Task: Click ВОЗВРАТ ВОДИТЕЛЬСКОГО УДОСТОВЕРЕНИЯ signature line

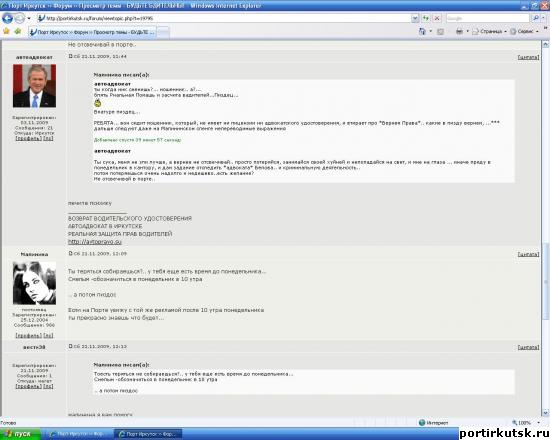Action: click(130, 219)
